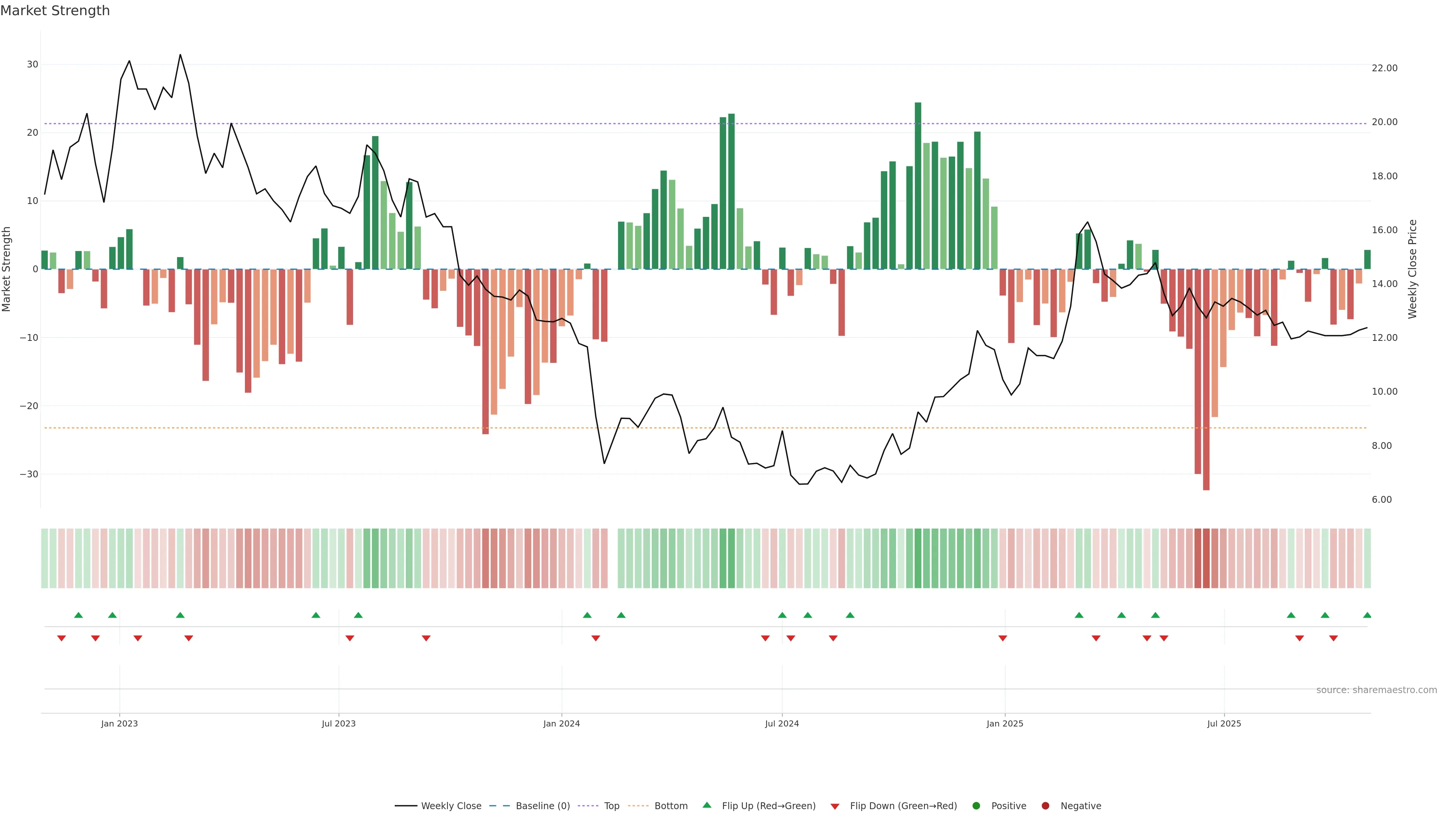Click the Jul 2025 x-axis label

1224,723
